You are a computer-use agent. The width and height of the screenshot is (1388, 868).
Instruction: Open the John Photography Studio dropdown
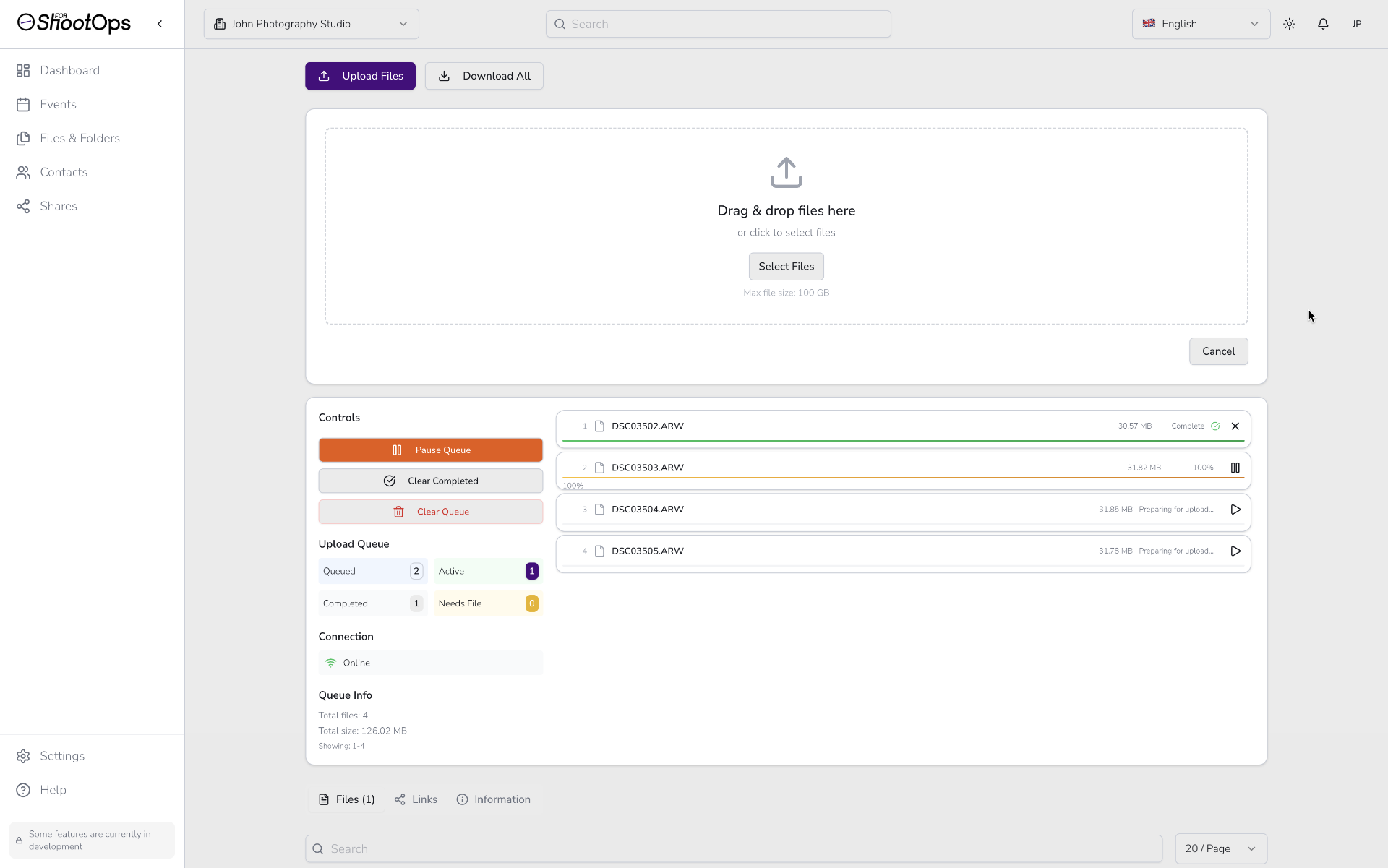click(x=311, y=24)
